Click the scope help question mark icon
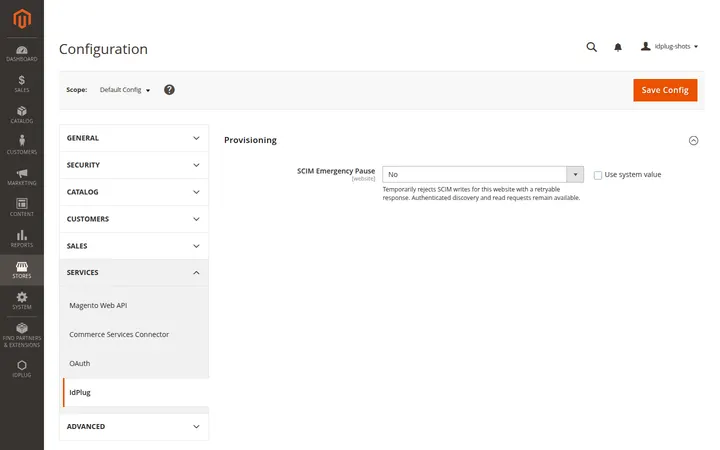The height and width of the screenshot is (450, 720). 169,90
